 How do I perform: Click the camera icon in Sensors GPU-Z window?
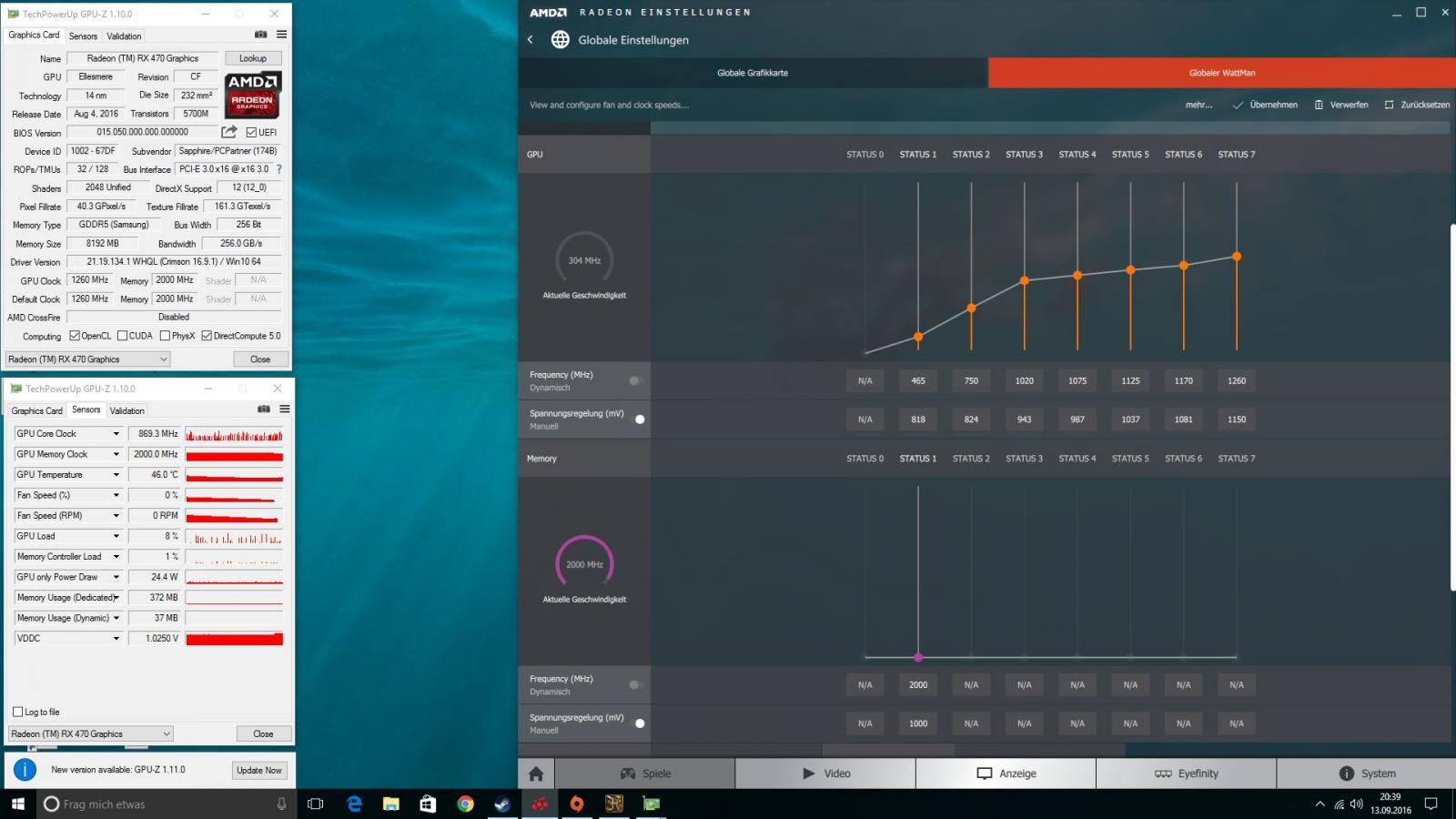(x=264, y=409)
